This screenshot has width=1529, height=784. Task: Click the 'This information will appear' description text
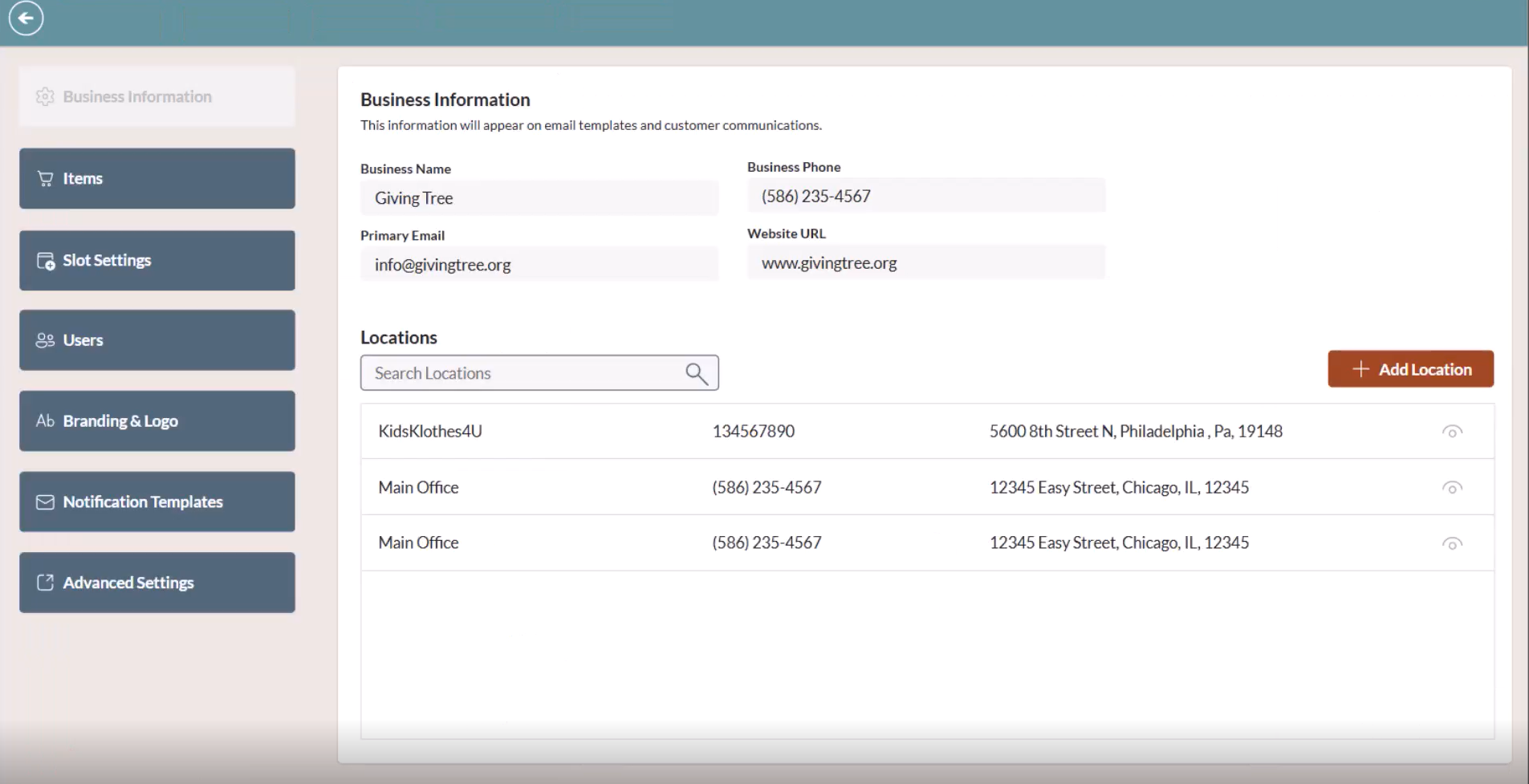591,125
